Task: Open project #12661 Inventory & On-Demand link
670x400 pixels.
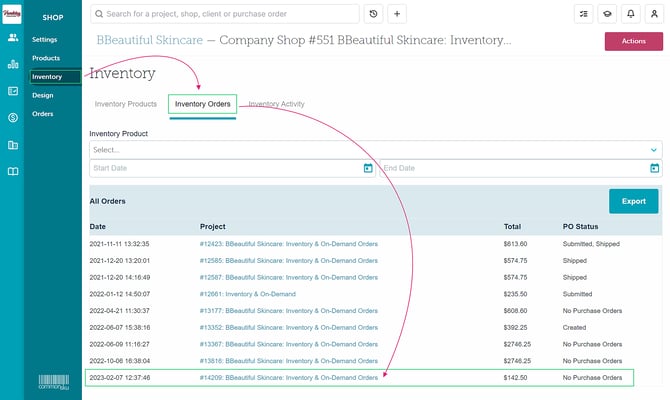Action: click(x=248, y=294)
